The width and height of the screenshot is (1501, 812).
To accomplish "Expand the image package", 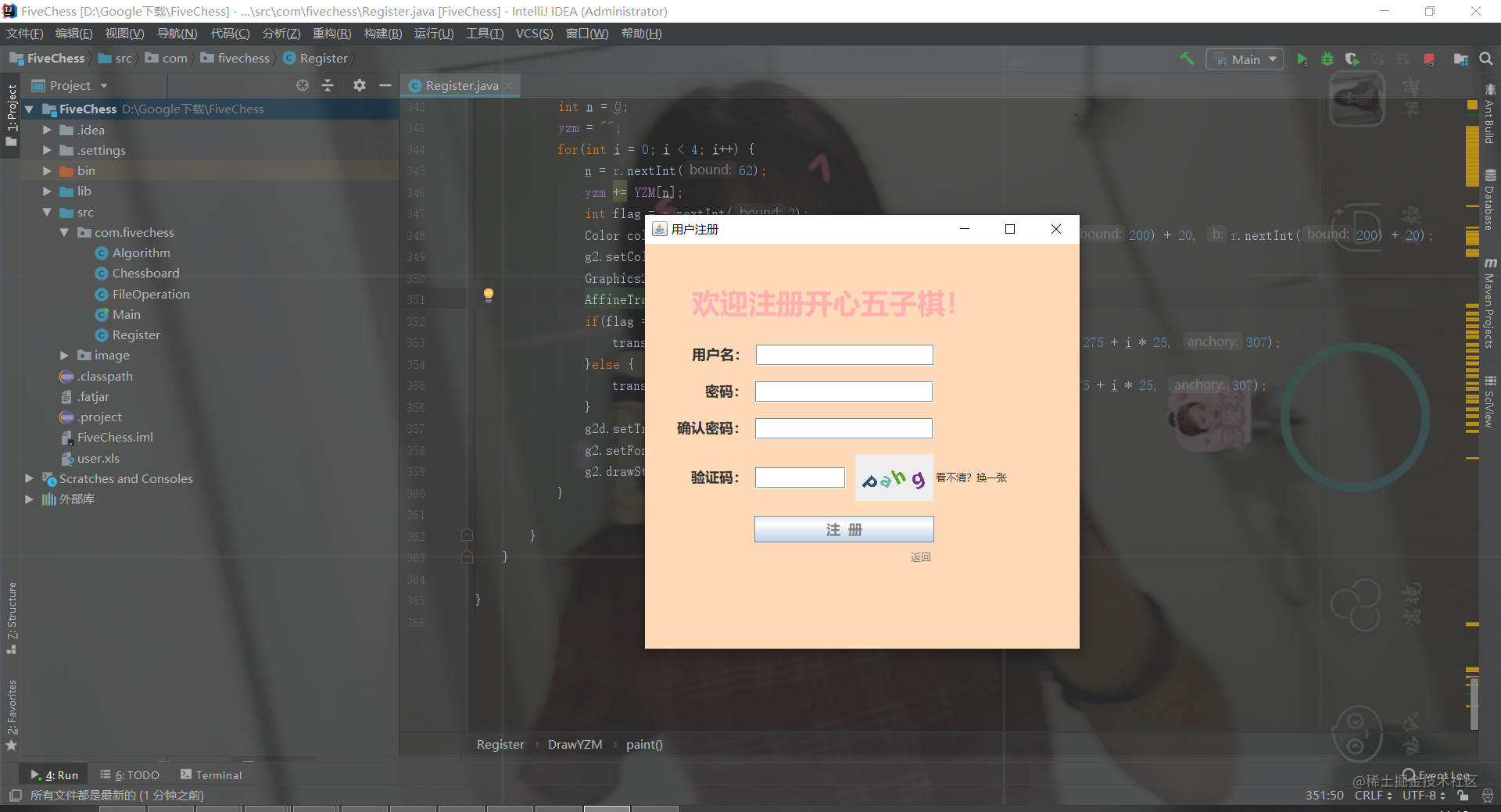I will coord(64,355).
